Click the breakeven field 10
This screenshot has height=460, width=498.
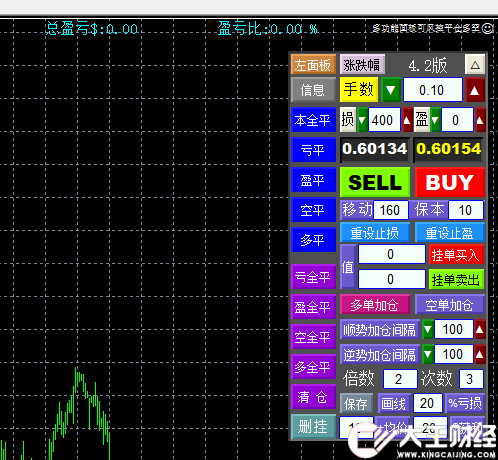click(466, 210)
